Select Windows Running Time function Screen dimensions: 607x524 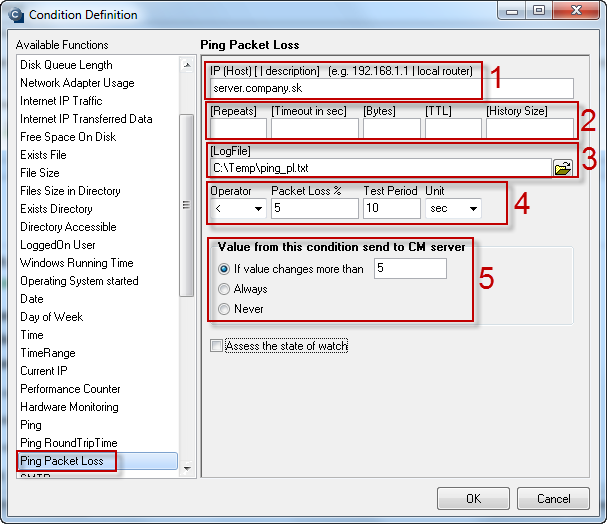pos(77,263)
